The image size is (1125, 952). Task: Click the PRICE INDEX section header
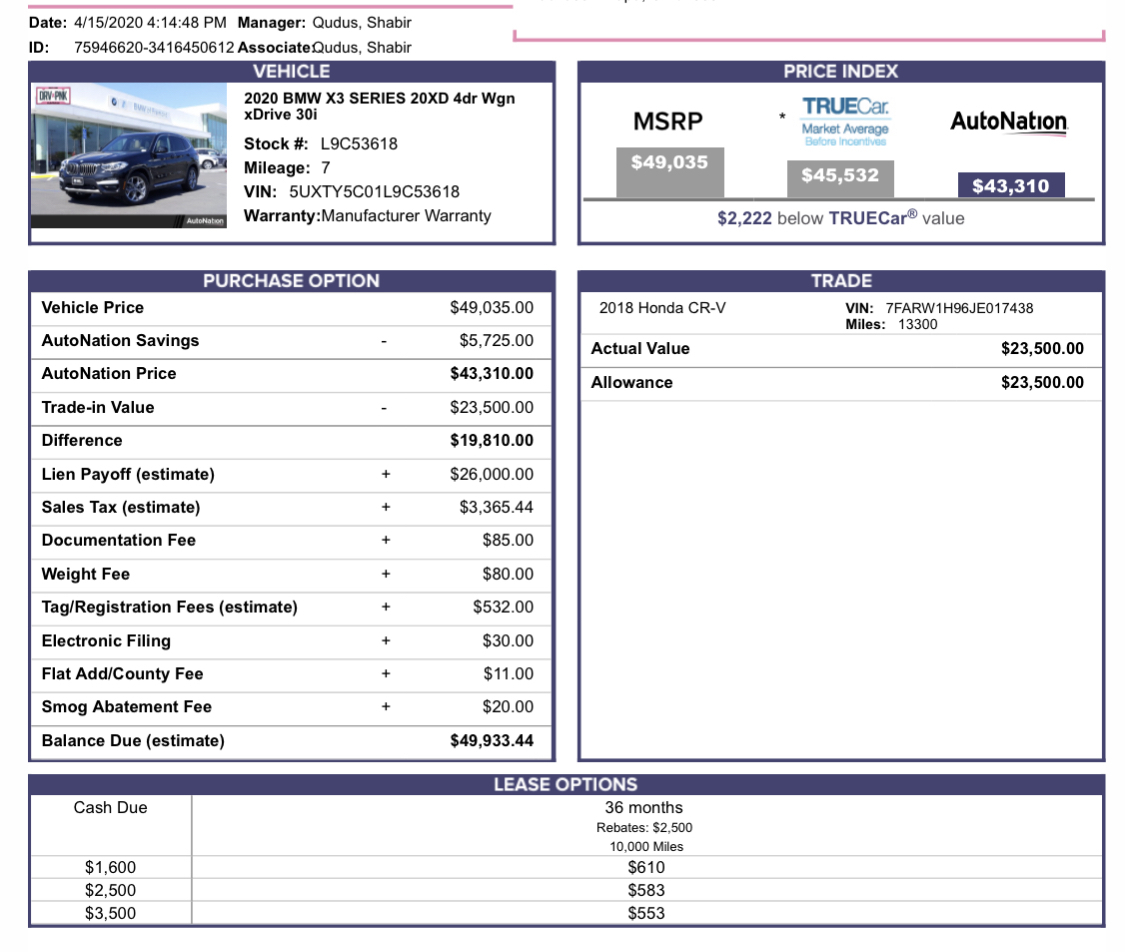click(841, 71)
